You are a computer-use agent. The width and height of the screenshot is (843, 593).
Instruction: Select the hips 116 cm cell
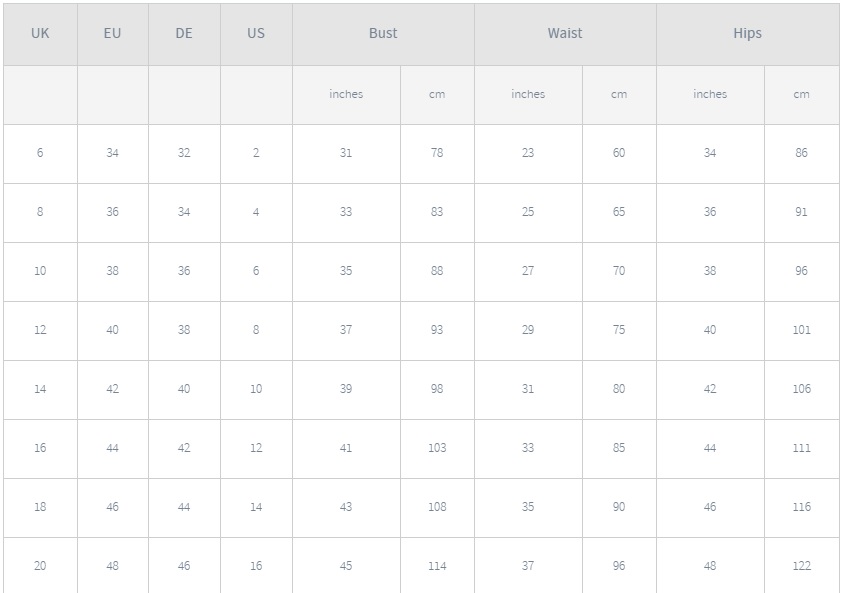point(802,508)
